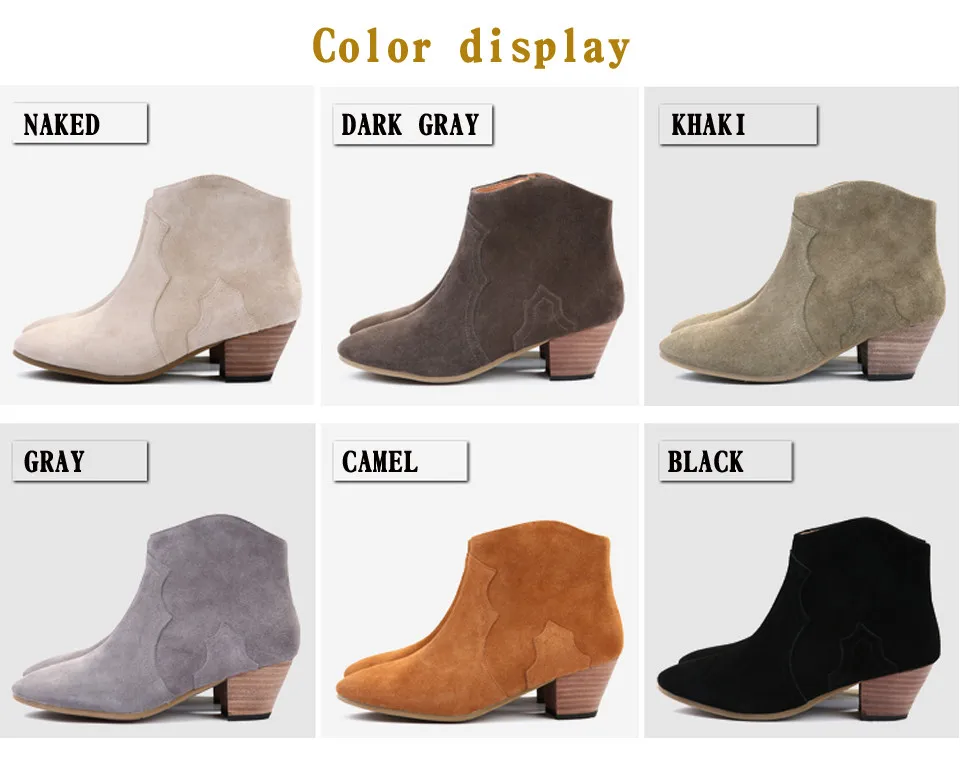Choose the camel orange boot photo
This screenshot has height=760, width=960.
[481, 620]
